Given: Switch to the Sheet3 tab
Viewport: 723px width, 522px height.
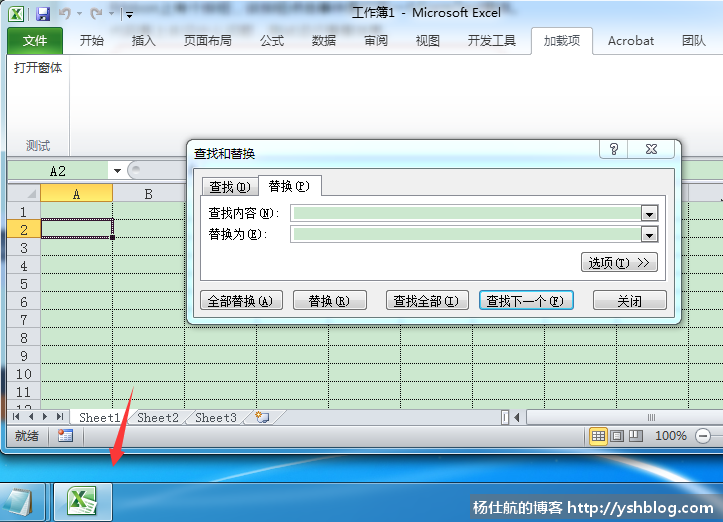Looking at the screenshot, I should point(216,417).
